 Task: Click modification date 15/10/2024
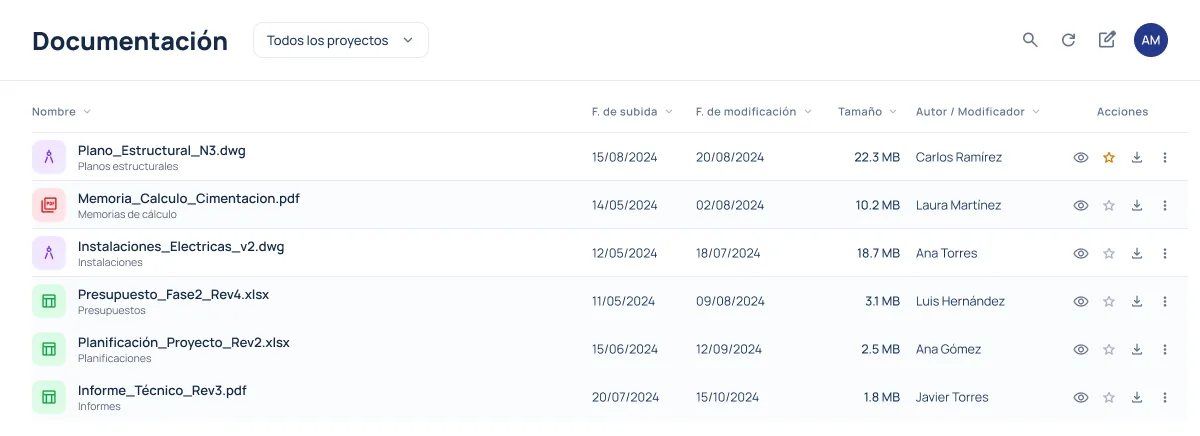730,397
